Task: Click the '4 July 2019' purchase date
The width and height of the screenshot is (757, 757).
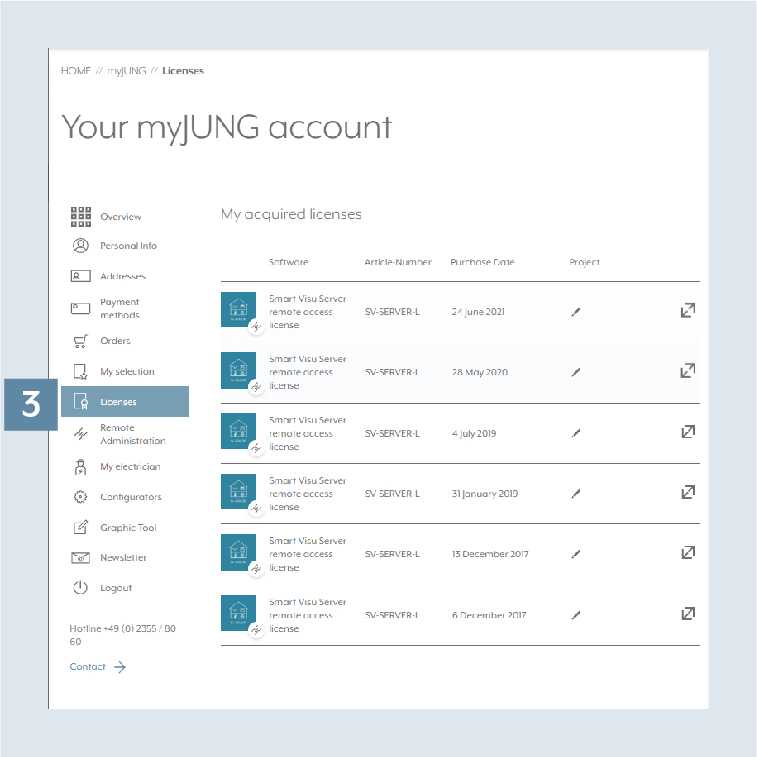Action: [474, 434]
